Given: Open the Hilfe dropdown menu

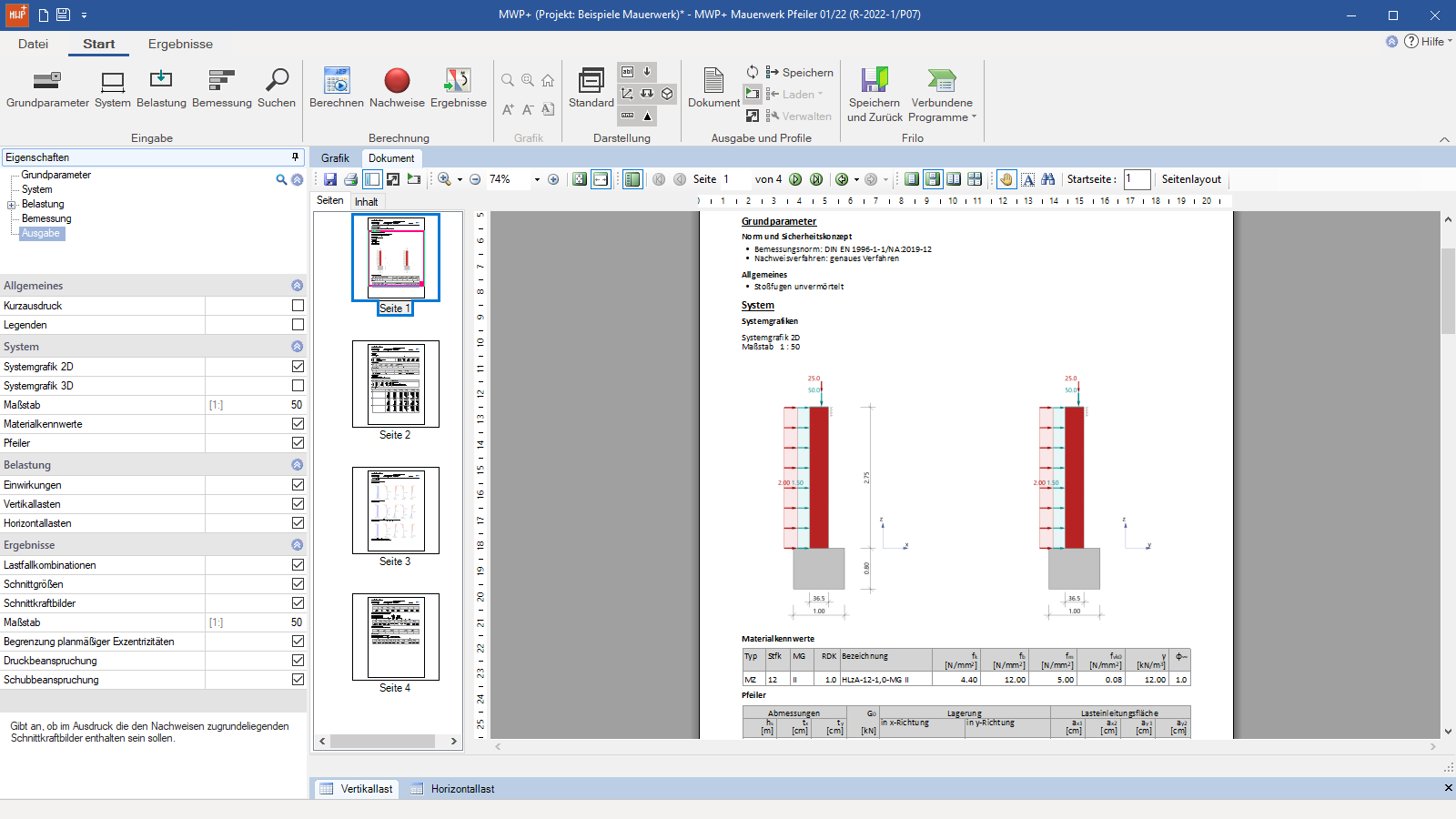Looking at the screenshot, I should tap(1428, 41).
